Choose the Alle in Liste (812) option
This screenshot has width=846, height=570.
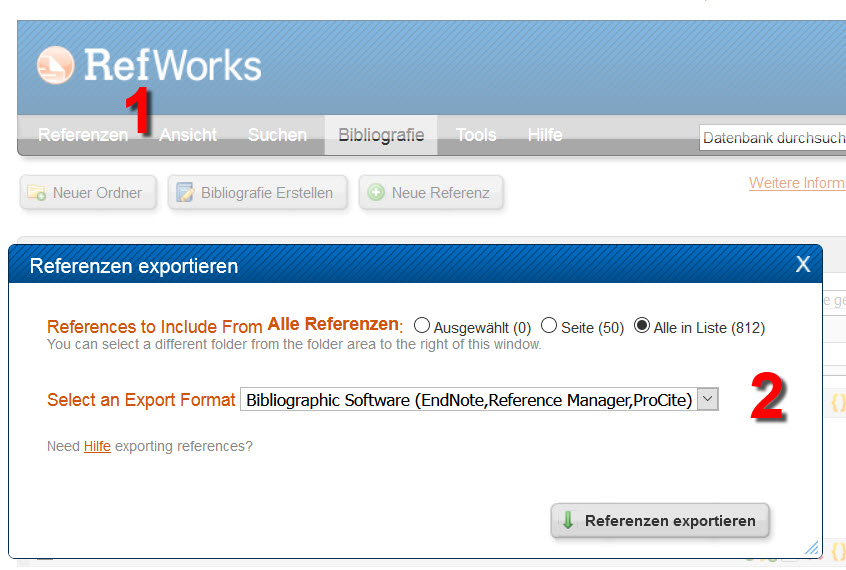click(x=642, y=326)
